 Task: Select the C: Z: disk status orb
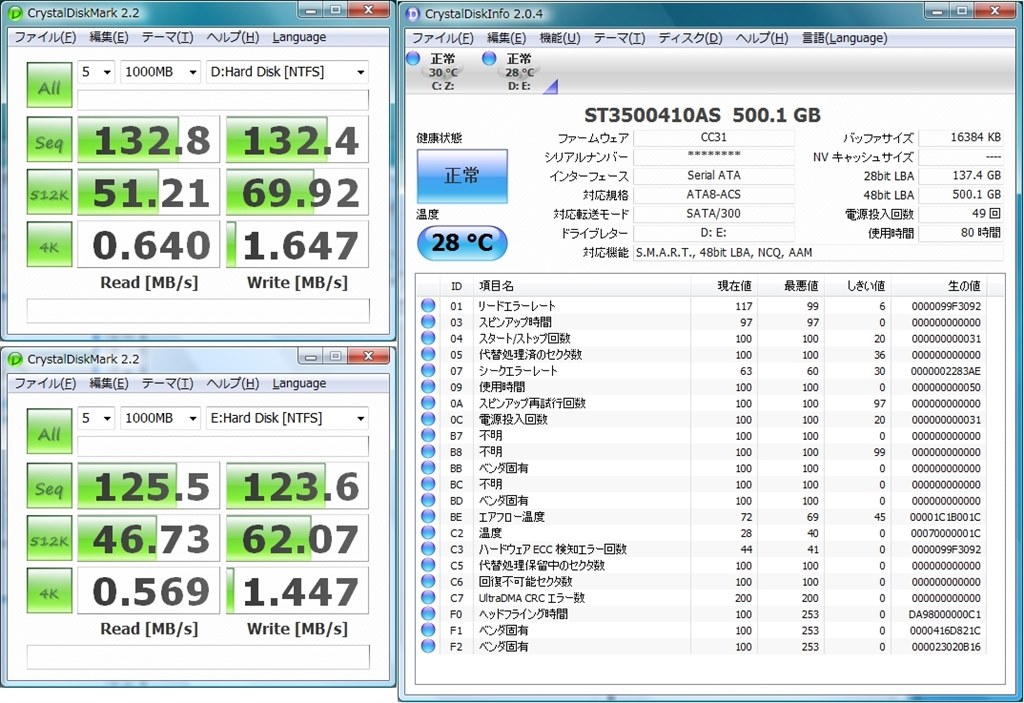[x=413, y=58]
